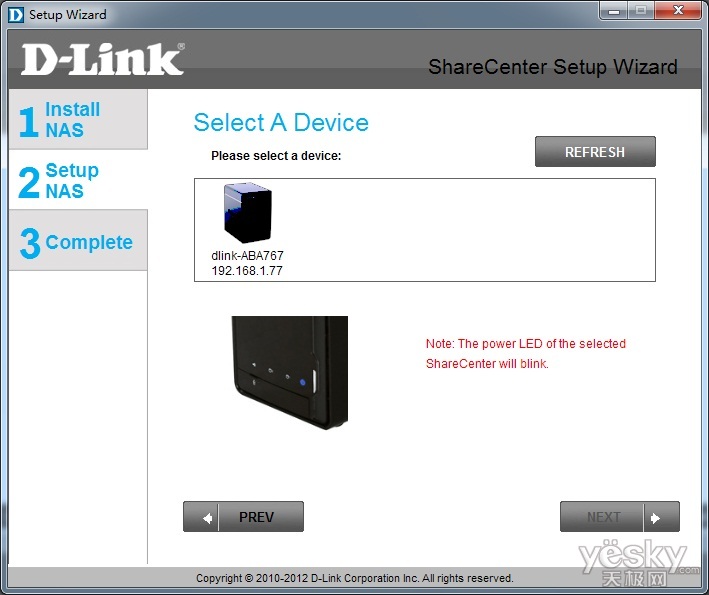Close the Setup Wizard window
Image resolution: width=709 pixels, height=595 pixels.
tap(678, 10)
